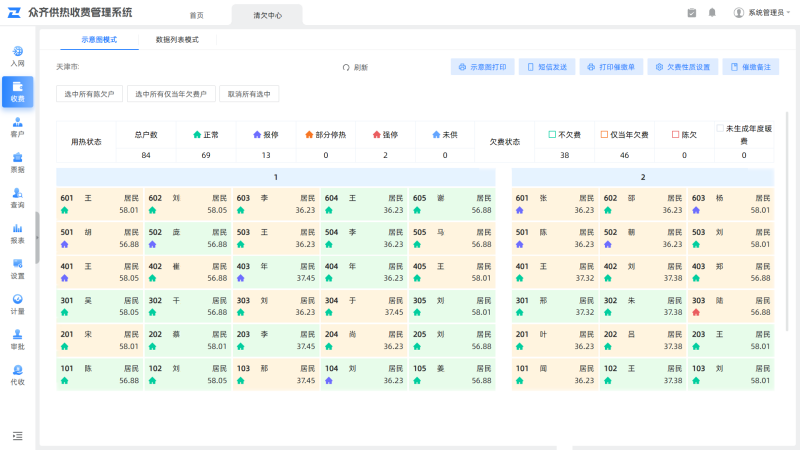Viewport: 800px width, 450px height.
Task: Open the 代收 sidebar module
Action: pos(17,375)
